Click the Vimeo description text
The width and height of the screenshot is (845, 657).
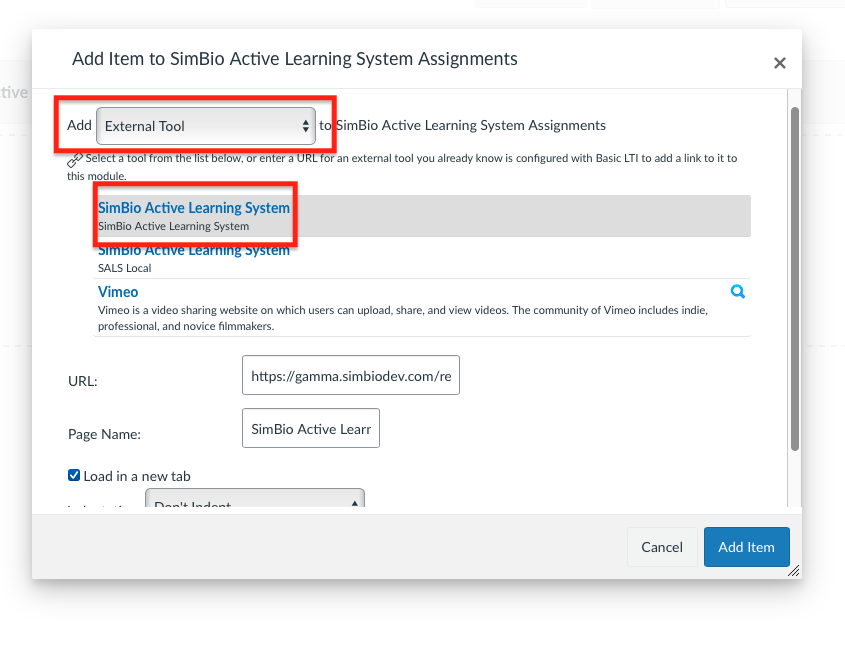click(400, 318)
